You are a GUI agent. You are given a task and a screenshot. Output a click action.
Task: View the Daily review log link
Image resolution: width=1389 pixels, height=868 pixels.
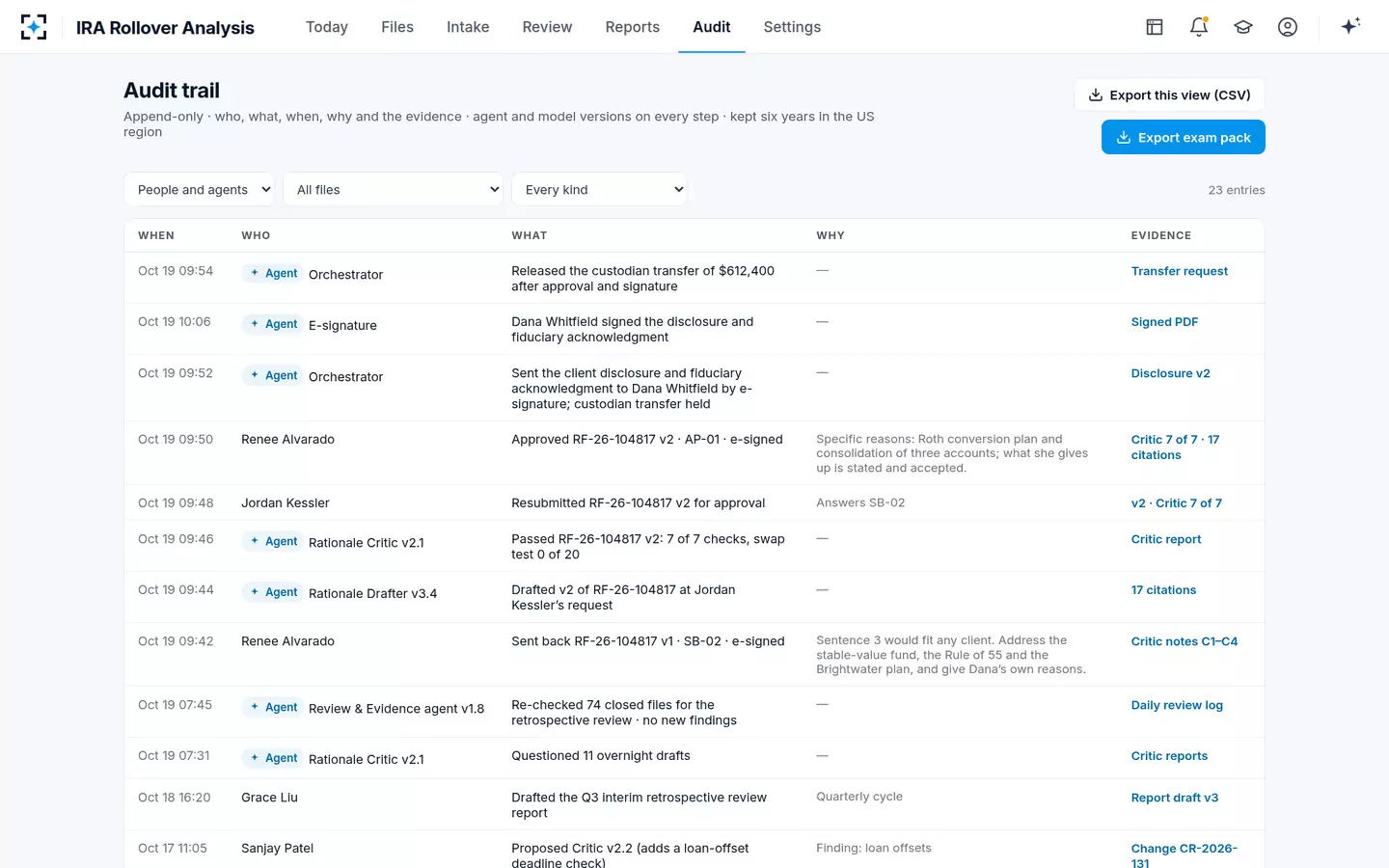click(x=1177, y=705)
